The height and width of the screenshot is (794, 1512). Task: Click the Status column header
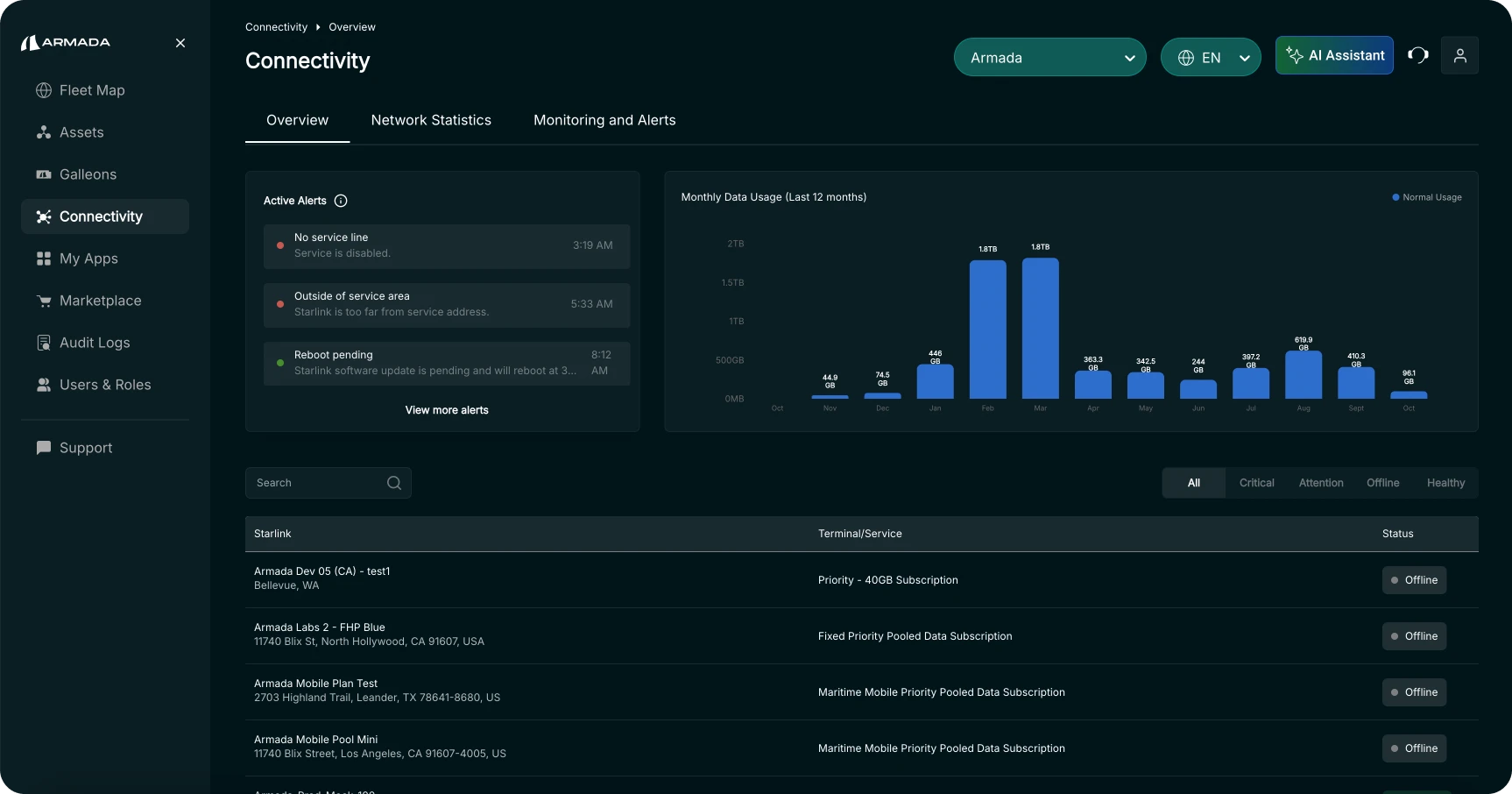tap(1398, 534)
